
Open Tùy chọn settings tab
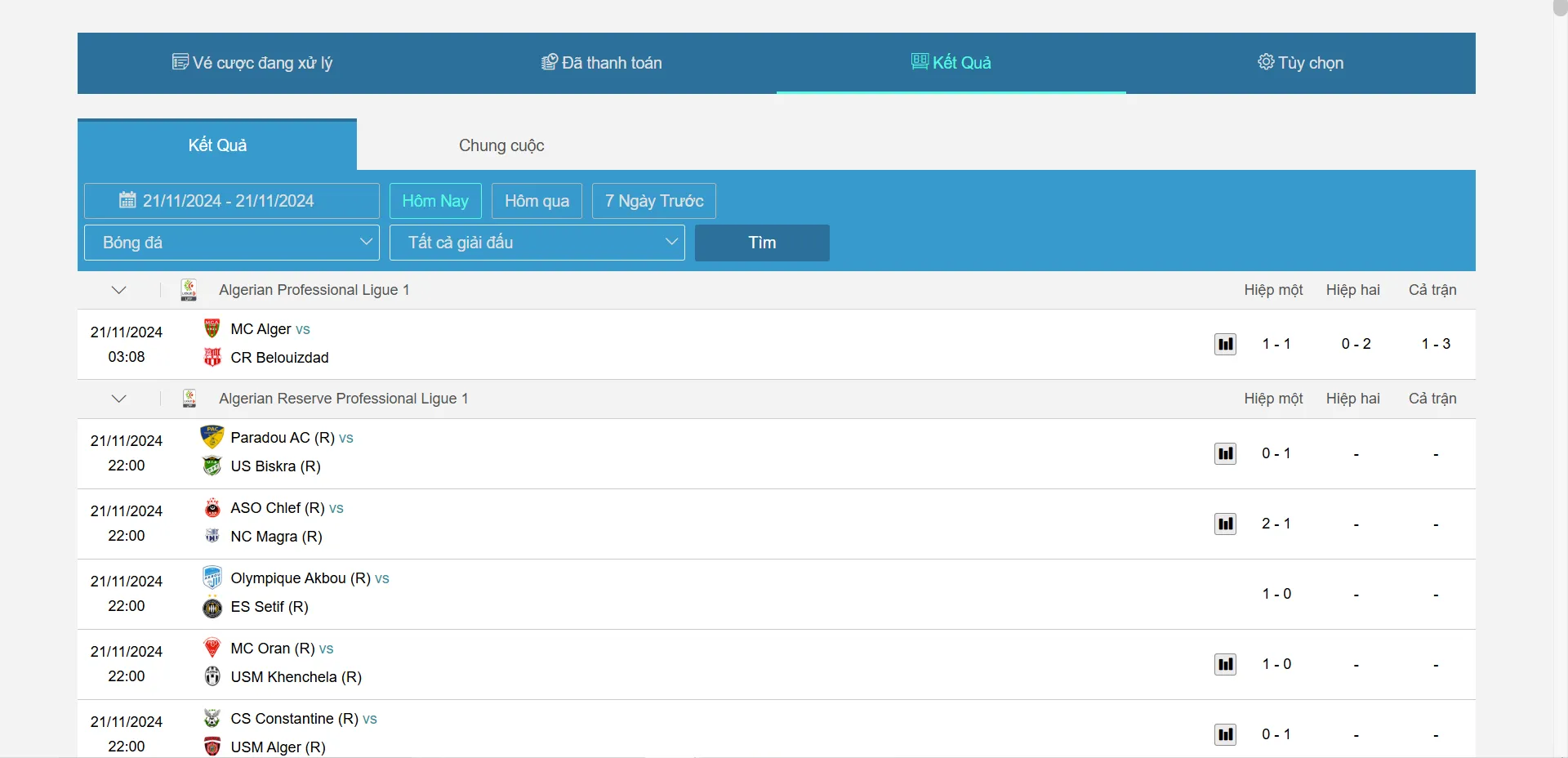(x=1300, y=63)
